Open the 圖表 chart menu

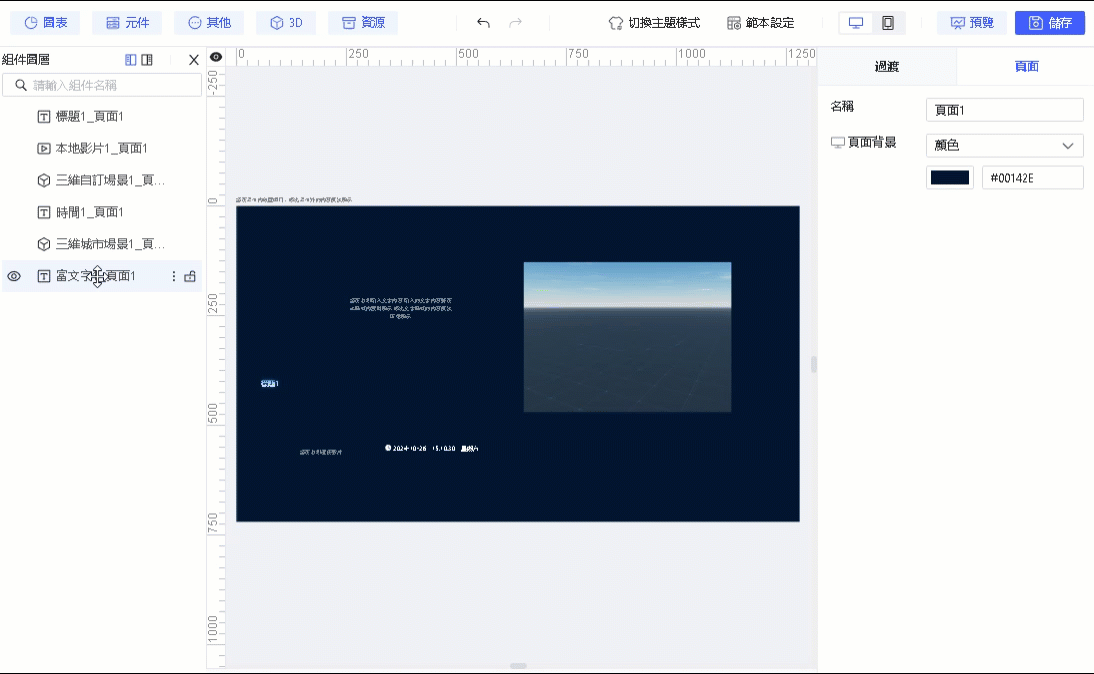45,23
